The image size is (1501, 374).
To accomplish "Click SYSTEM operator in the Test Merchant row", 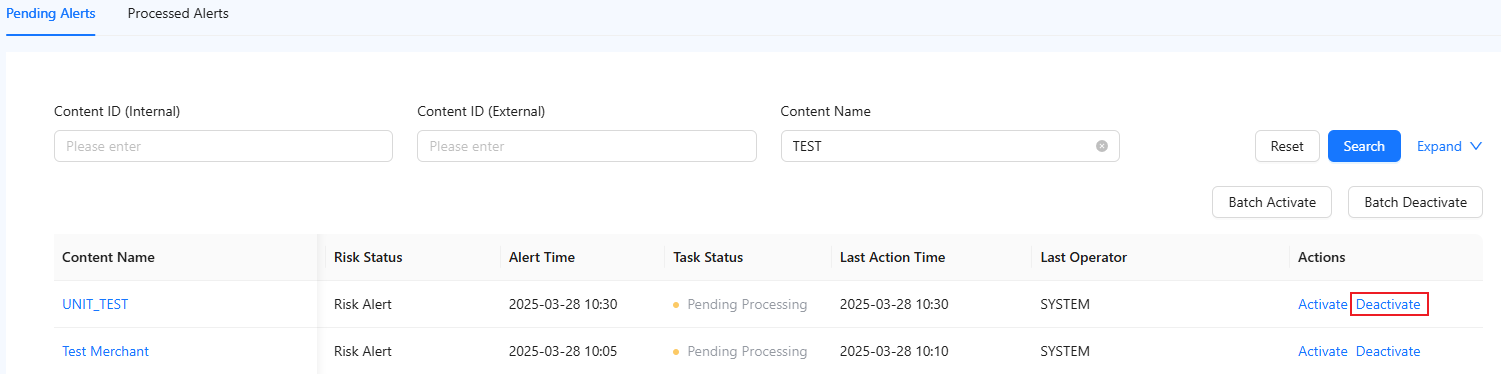I will pyautogui.click(x=1065, y=351).
